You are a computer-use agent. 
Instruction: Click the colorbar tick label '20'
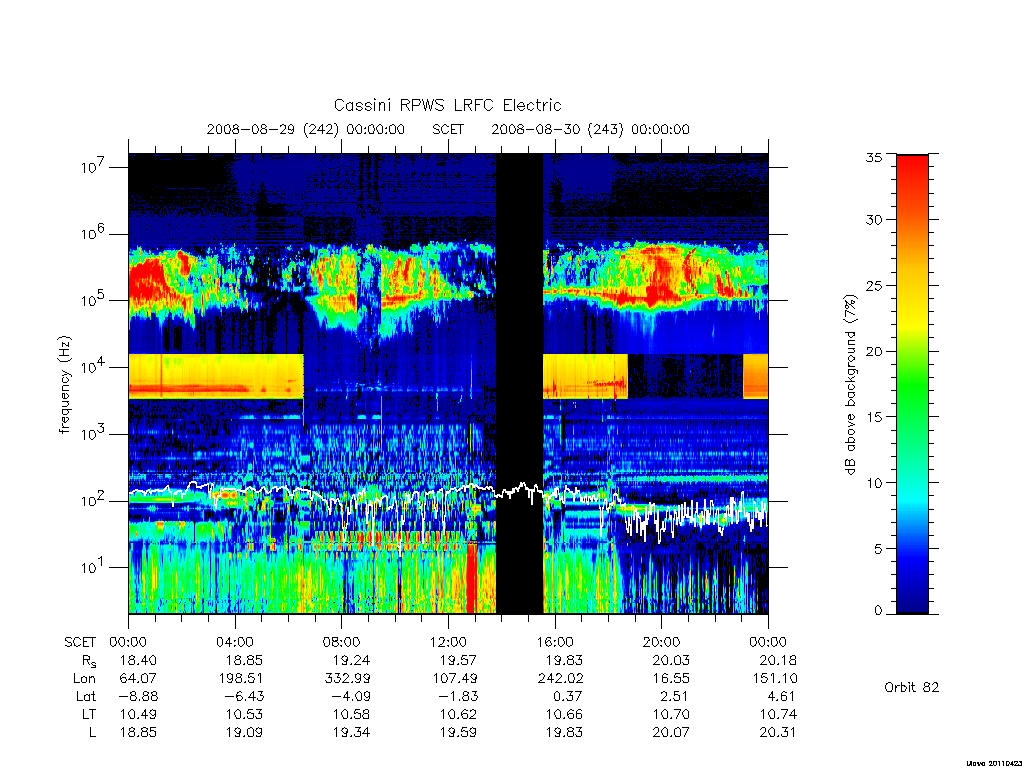click(874, 351)
